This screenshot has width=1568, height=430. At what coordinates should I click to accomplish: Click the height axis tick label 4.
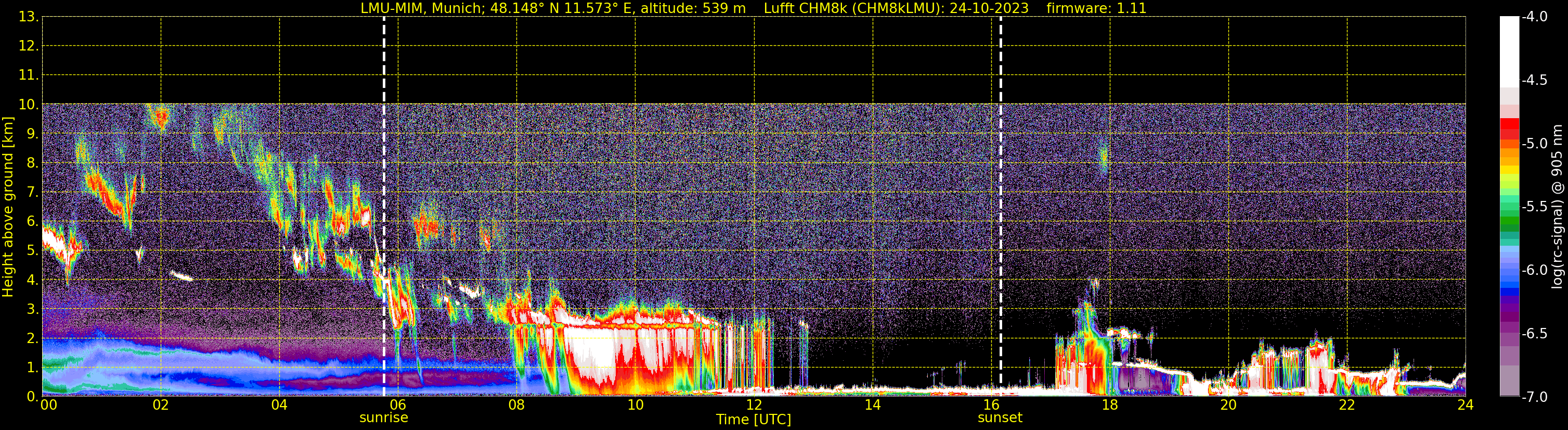[x=32, y=280]
